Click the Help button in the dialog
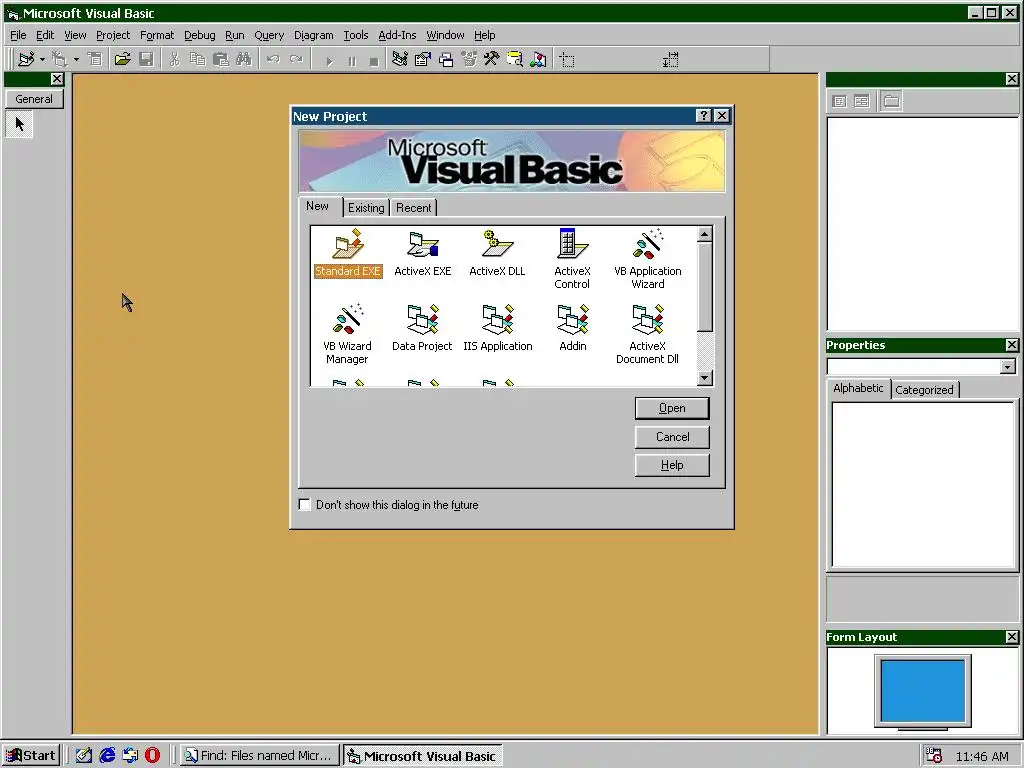The width and height of the screenshot is (1024, 768). (672, 465)
